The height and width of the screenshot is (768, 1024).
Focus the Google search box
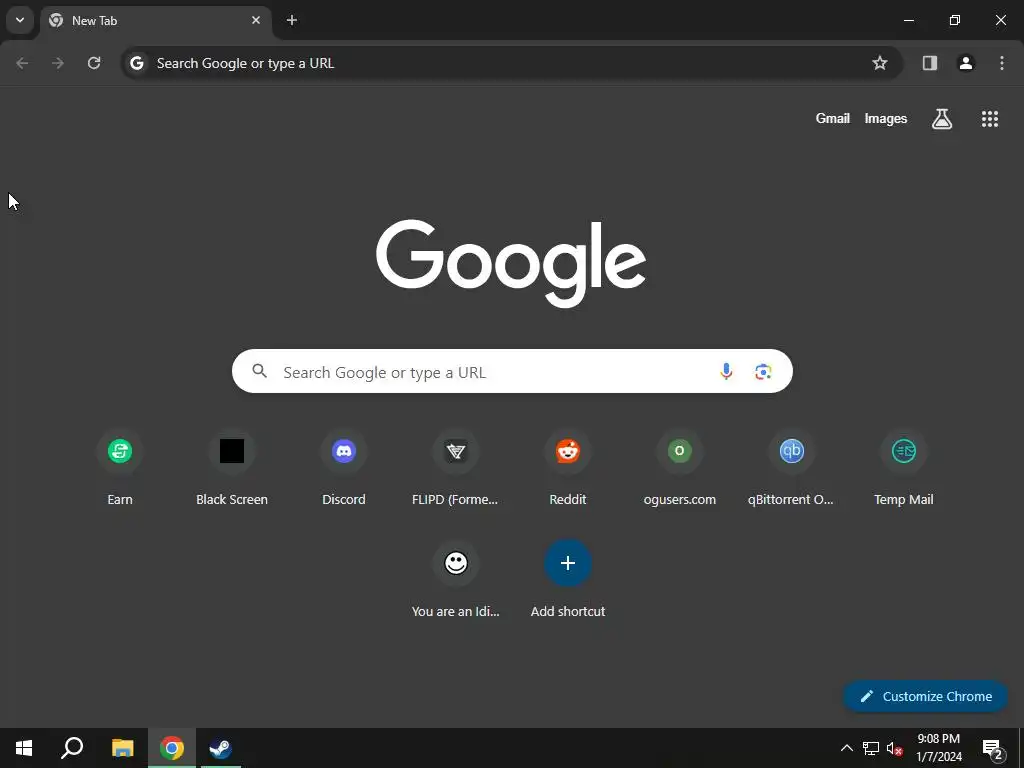(x=512, y=371)
